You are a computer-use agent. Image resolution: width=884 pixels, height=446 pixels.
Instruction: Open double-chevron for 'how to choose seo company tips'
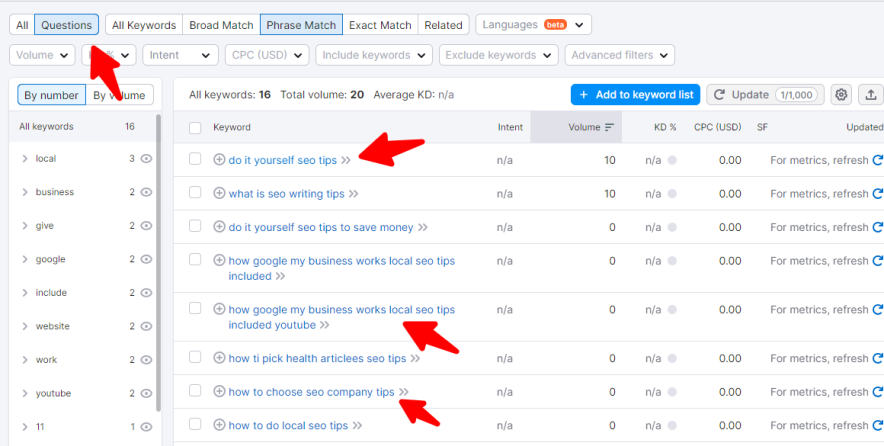[404, 392]
